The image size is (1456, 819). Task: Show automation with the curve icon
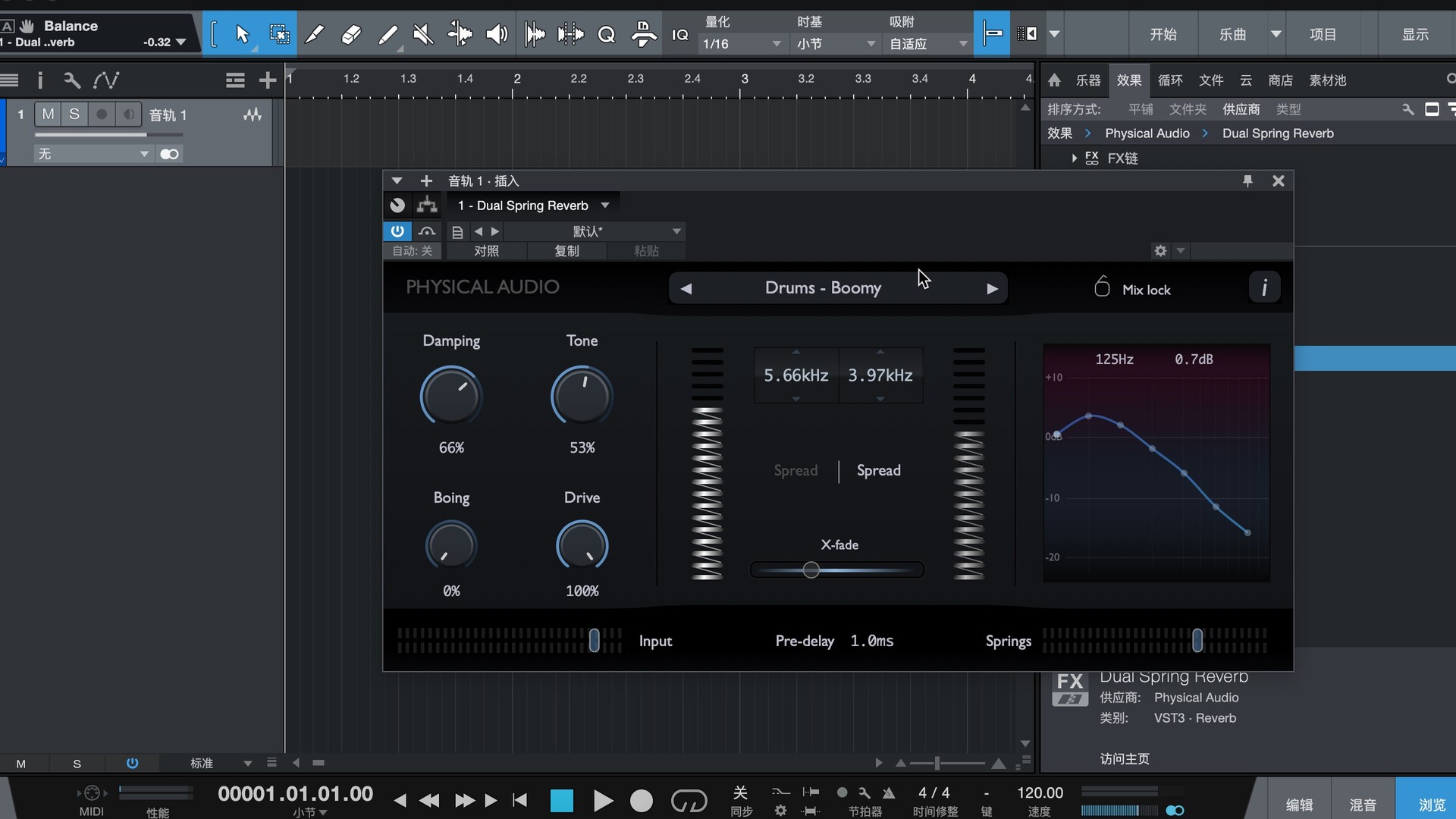(106, 80)
